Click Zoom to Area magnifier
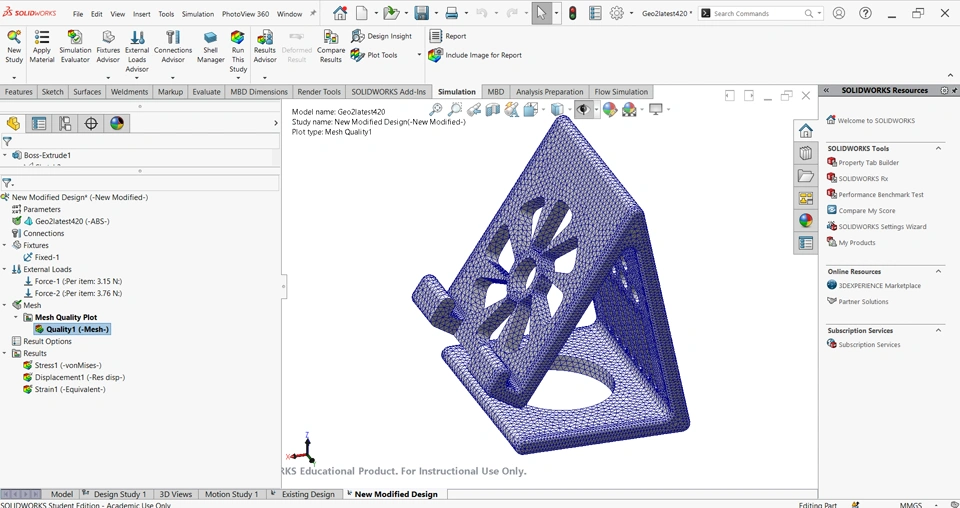The image size is (960, 508). coord(455,110)
